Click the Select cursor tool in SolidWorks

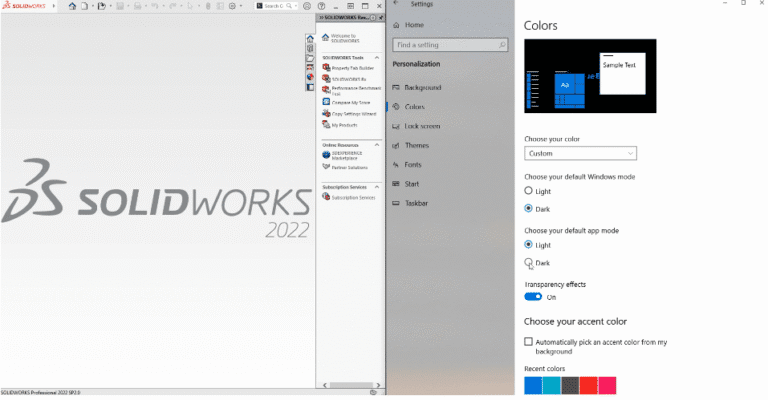[x=190, y=6]
